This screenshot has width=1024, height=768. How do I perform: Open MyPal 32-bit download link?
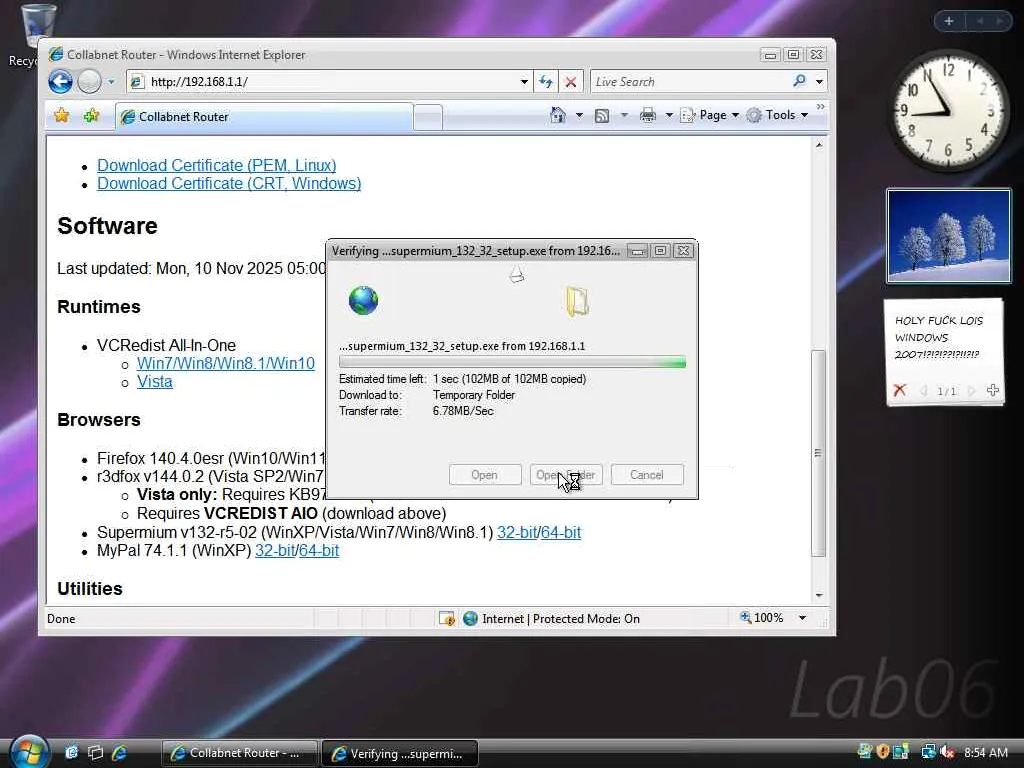click(275, 551)
